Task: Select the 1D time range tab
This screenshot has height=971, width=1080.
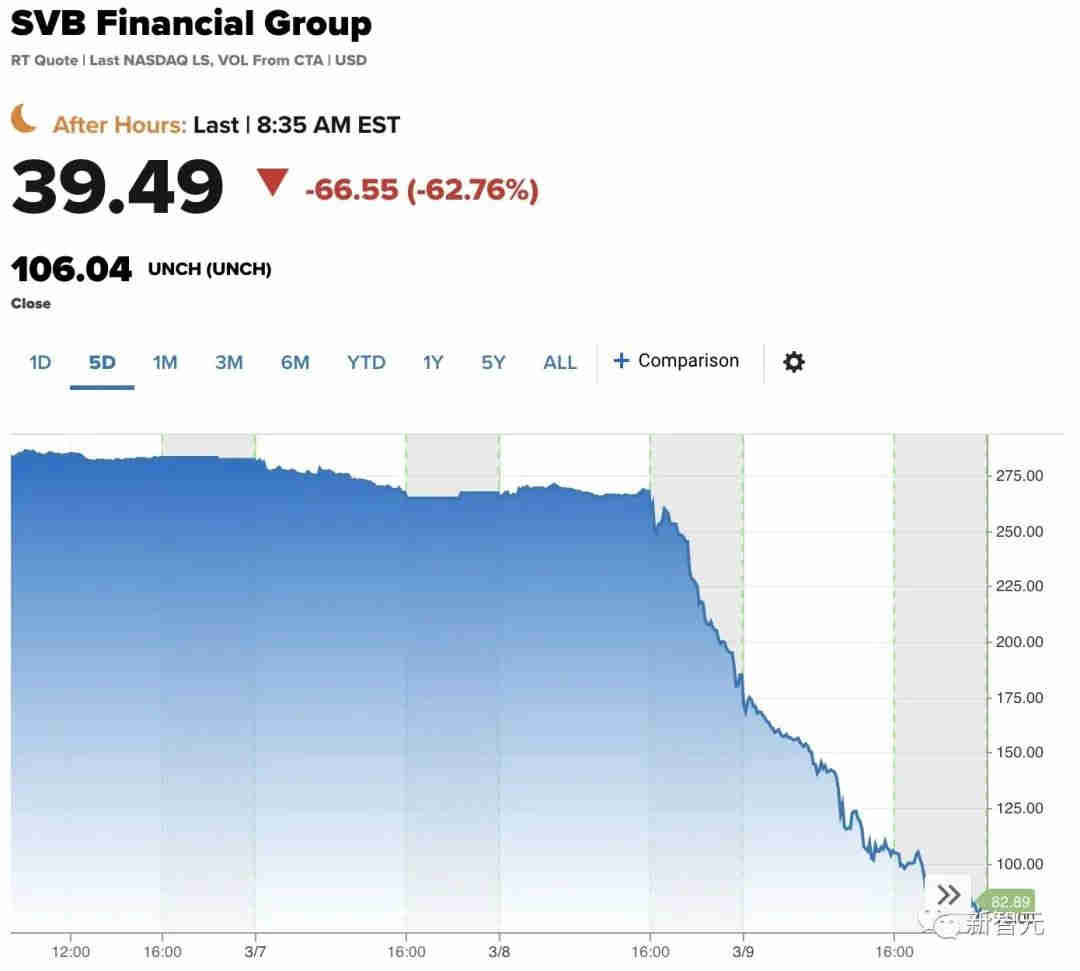Action: tap(40, 362)
